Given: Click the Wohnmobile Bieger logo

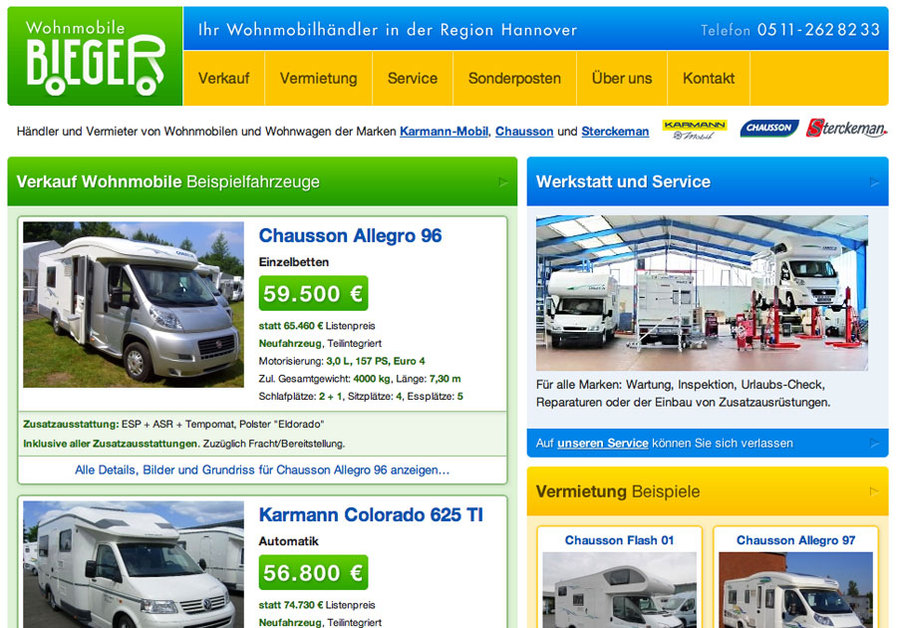Looking at the screenshot, I should point(95,56).
